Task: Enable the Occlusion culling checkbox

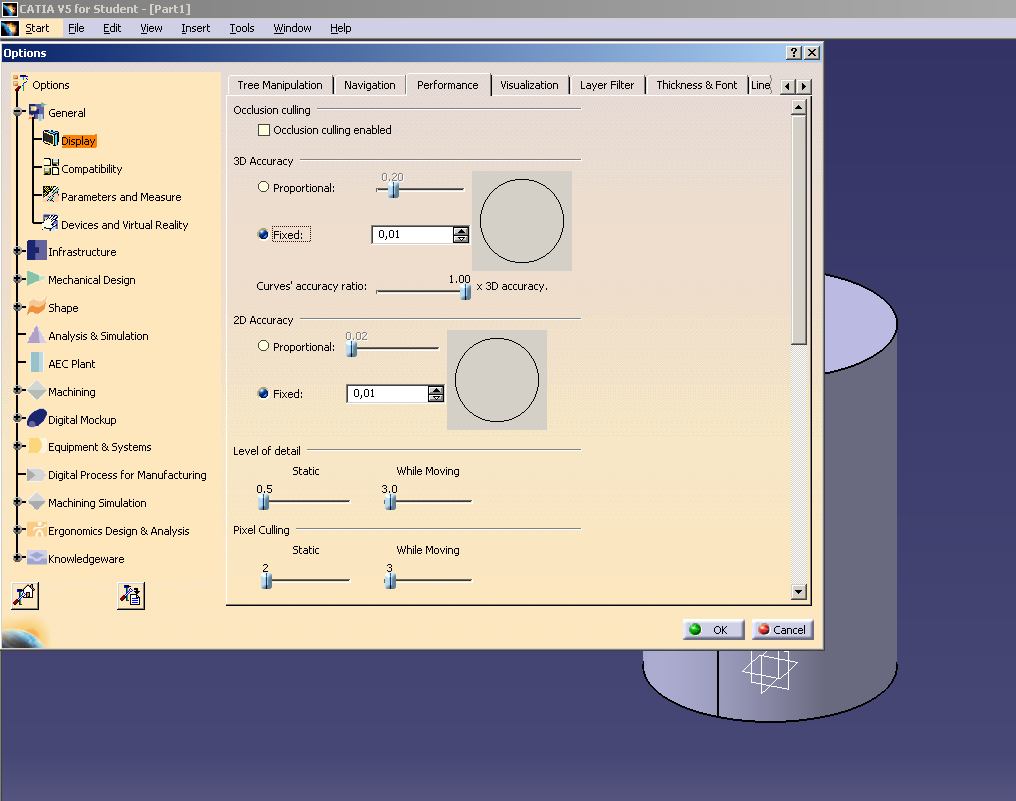Action: [x=264, y=130]
